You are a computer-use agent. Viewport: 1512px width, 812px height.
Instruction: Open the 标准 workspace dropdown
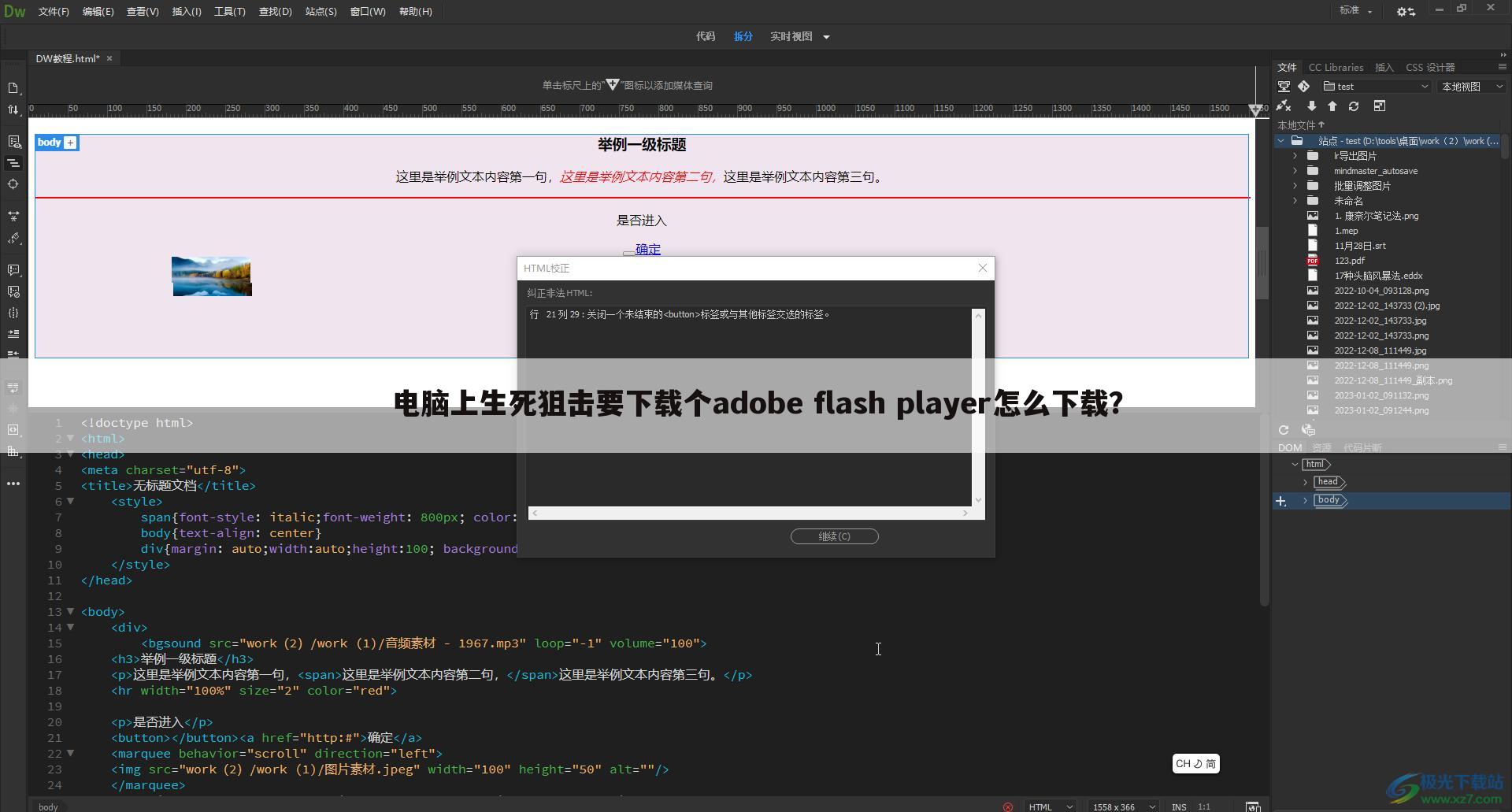pyautogui.click(x=1355, y=10)
